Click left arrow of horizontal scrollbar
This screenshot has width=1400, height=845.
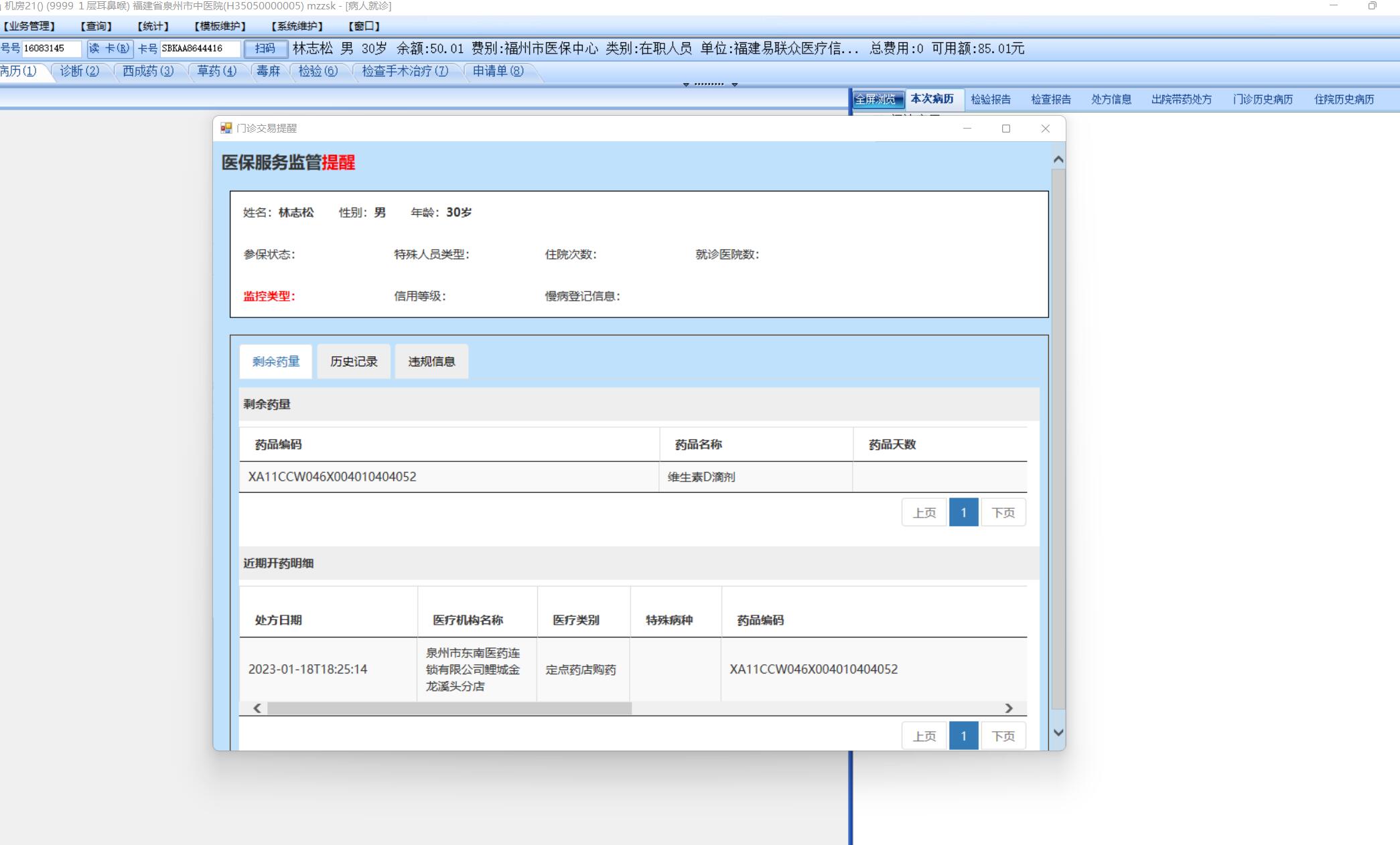[x=257, y=708]
